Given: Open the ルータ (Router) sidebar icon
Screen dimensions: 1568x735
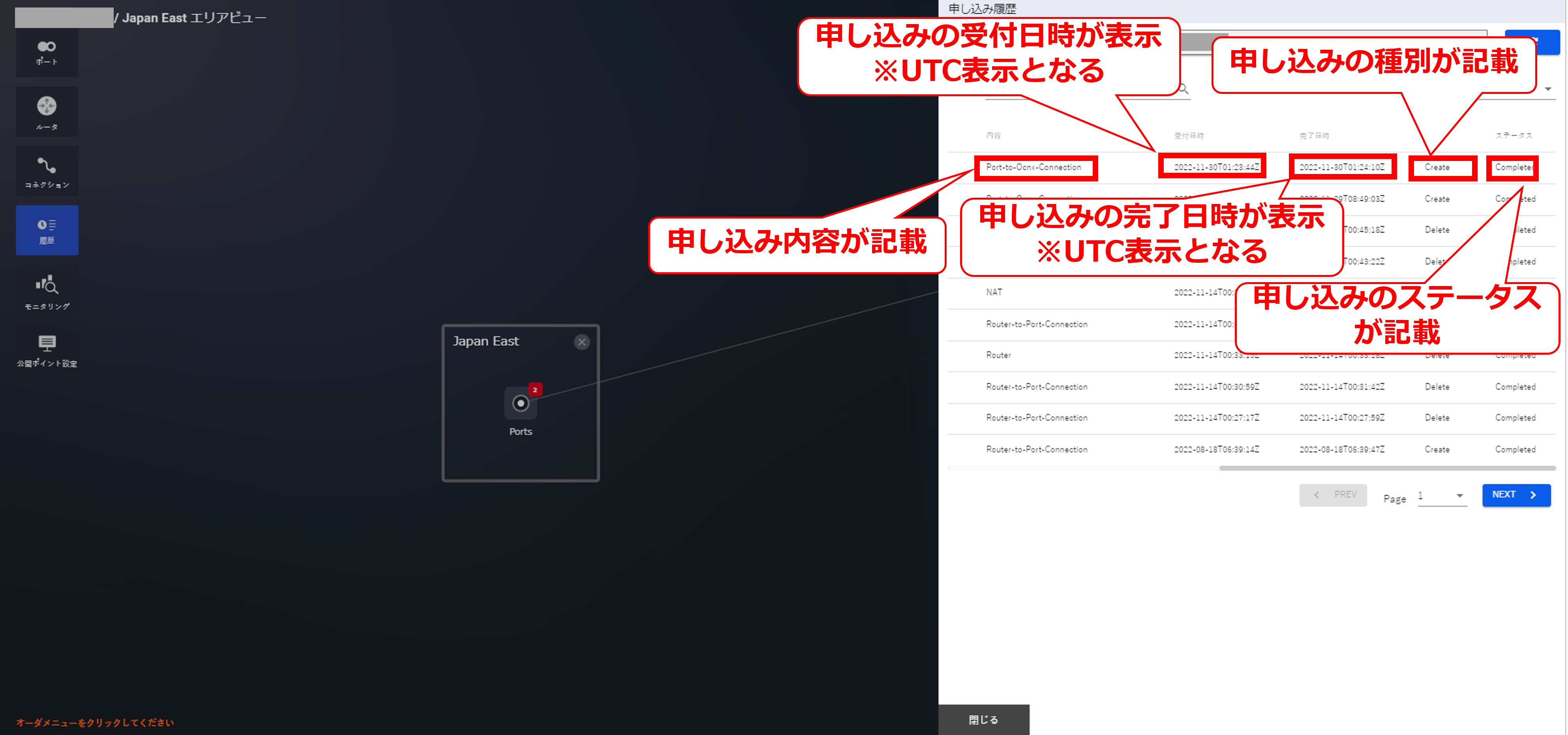Looking at the screenshot, I should 47,112.
